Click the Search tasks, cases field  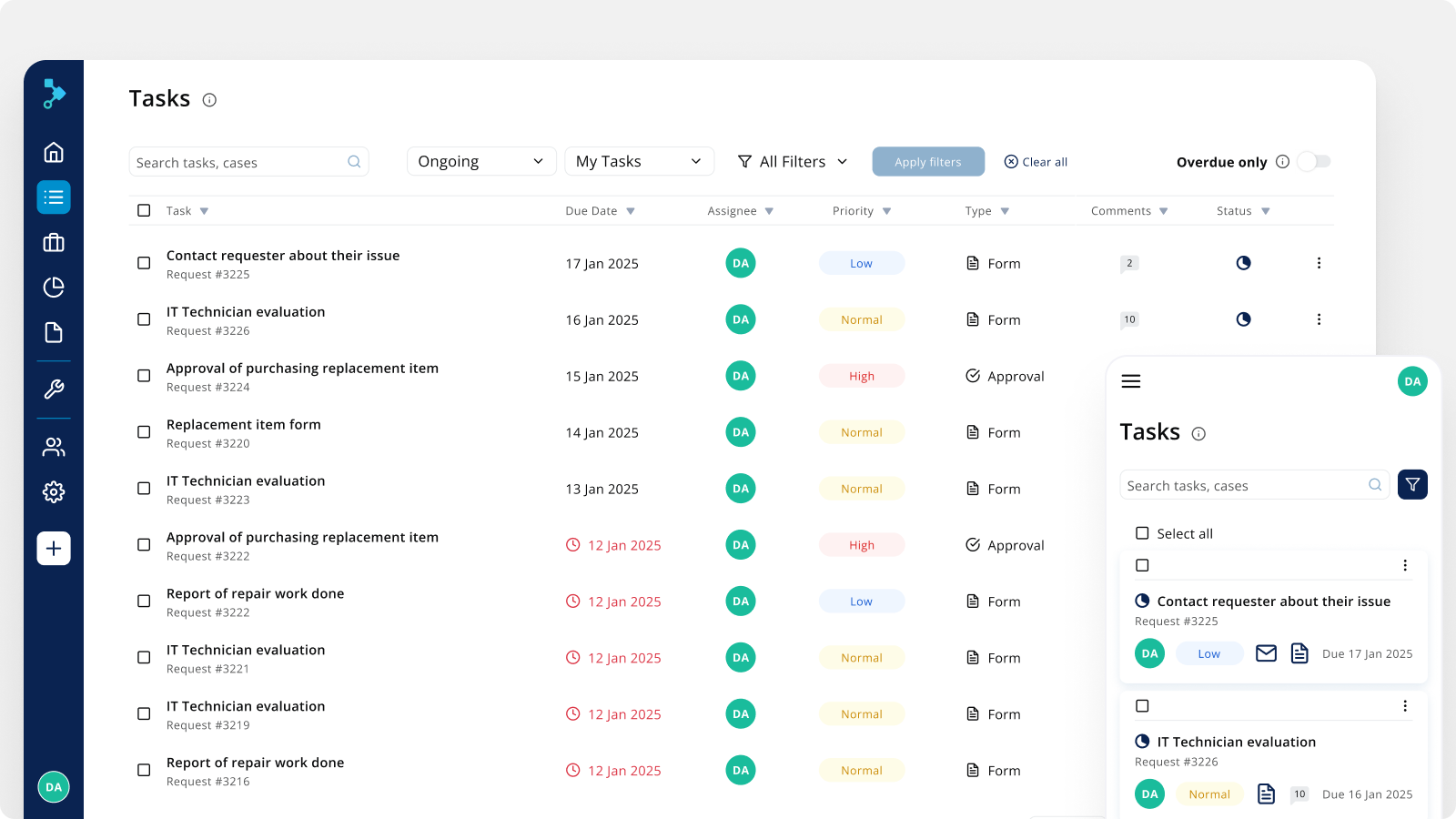238,163
